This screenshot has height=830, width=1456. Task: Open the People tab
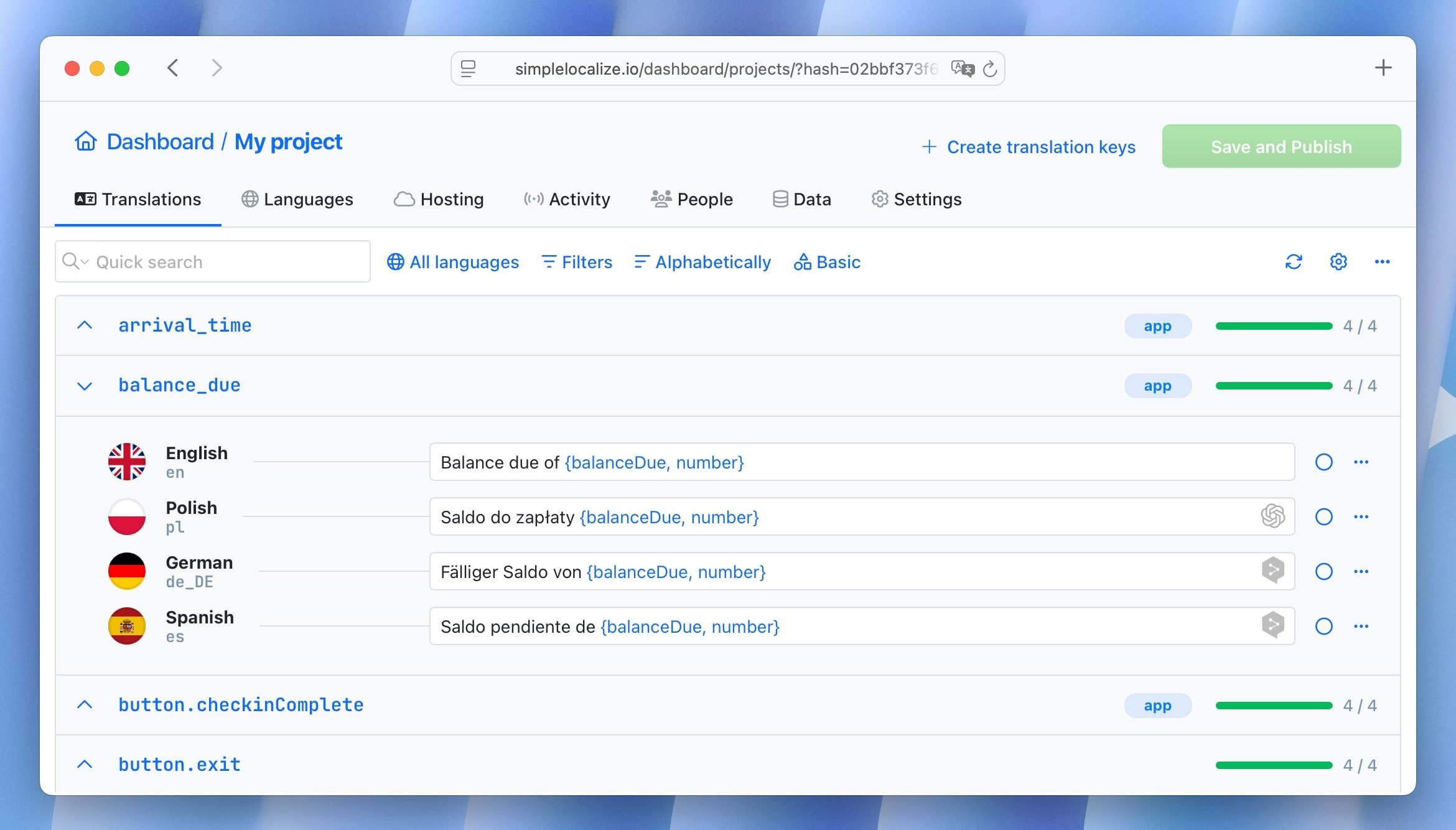692,199
